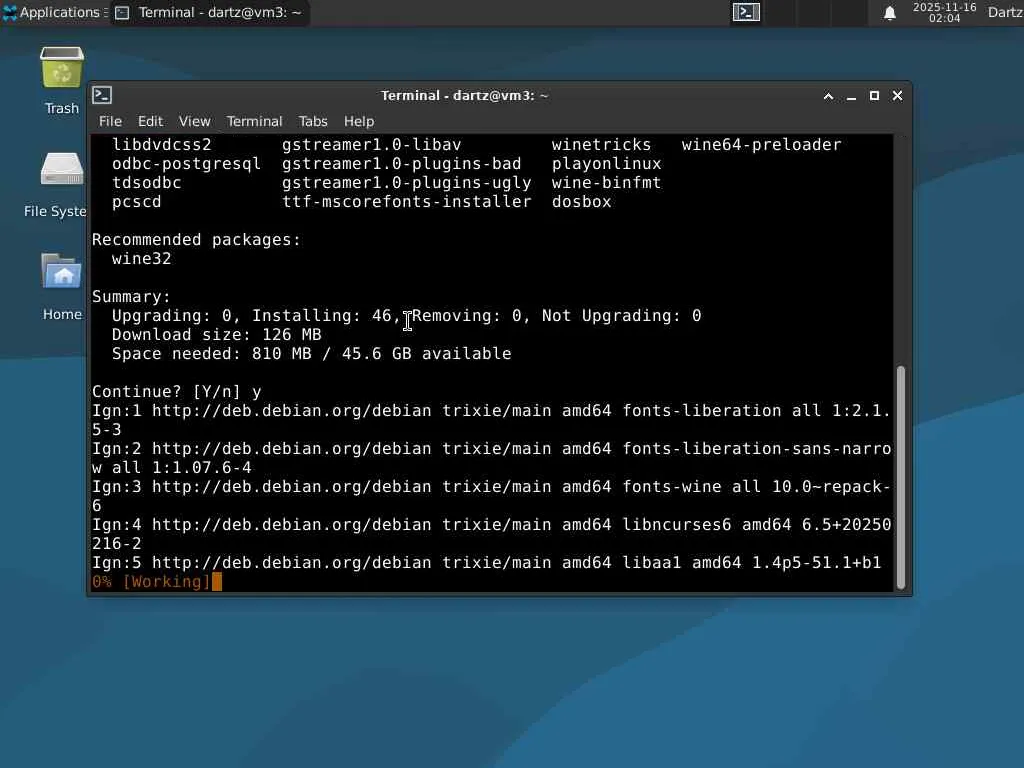Screen dimensions: 1024x768
Task: Open the View menu
Action: [x=195, y=121]
